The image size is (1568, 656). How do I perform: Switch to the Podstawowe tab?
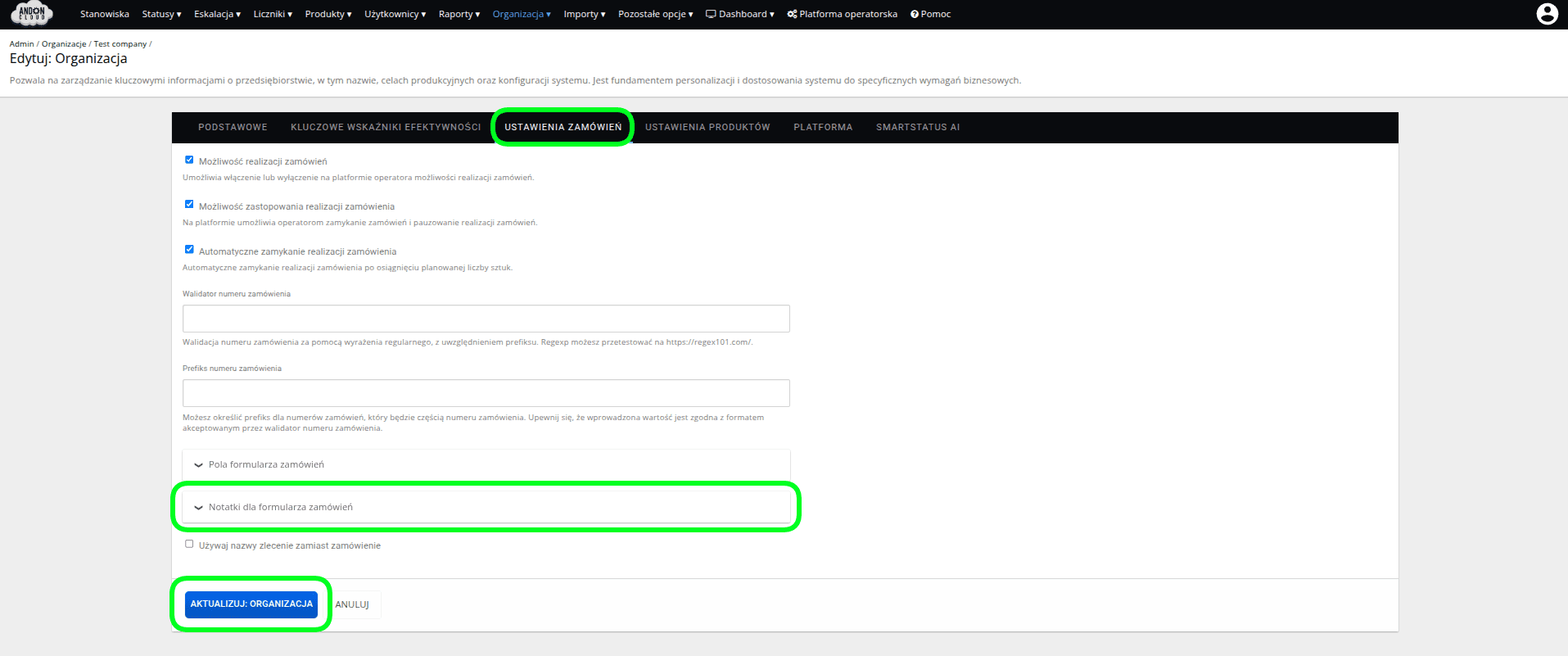(233, 127)
